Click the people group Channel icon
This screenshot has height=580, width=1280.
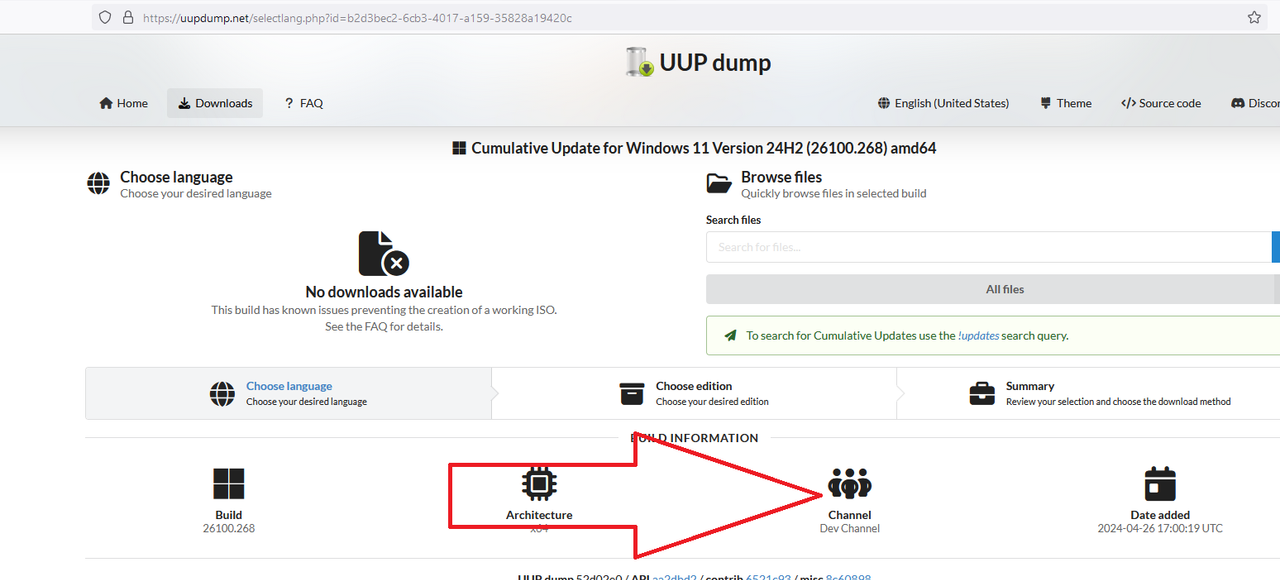850,485
